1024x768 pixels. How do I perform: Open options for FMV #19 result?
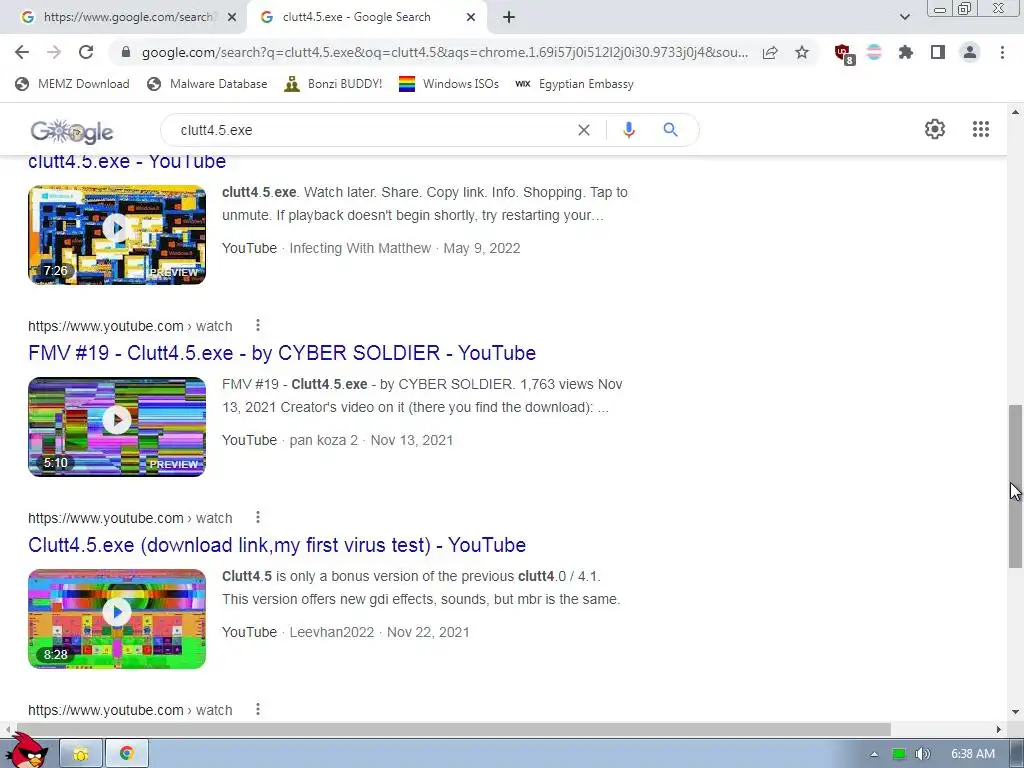tap(258, 325)
